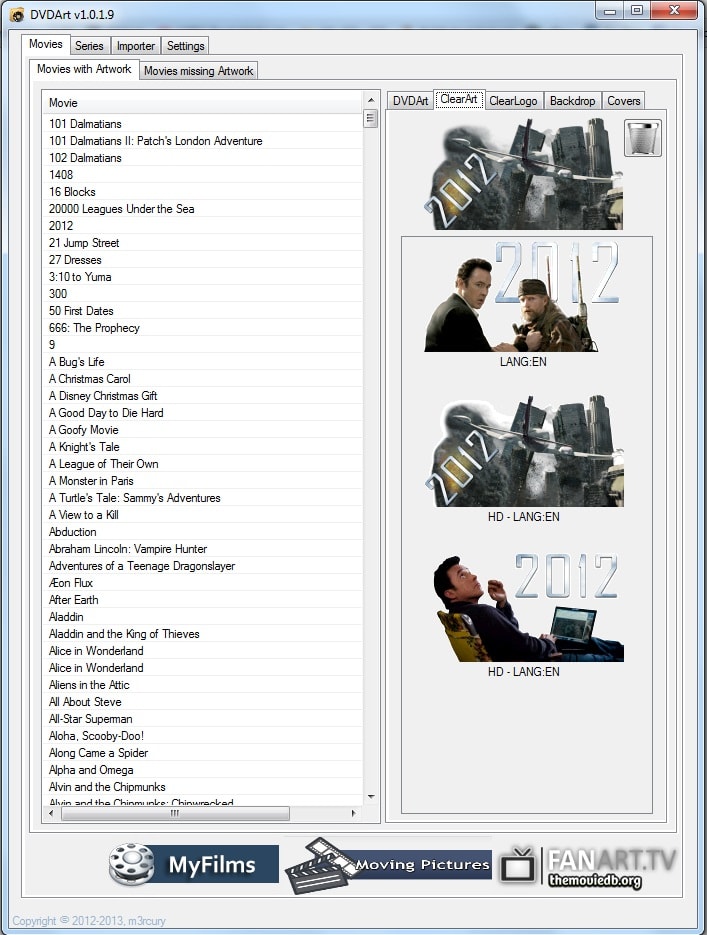
Task: Choose the LANG:EN two-men 2012 clearart
Action: [x=522, y=296]
